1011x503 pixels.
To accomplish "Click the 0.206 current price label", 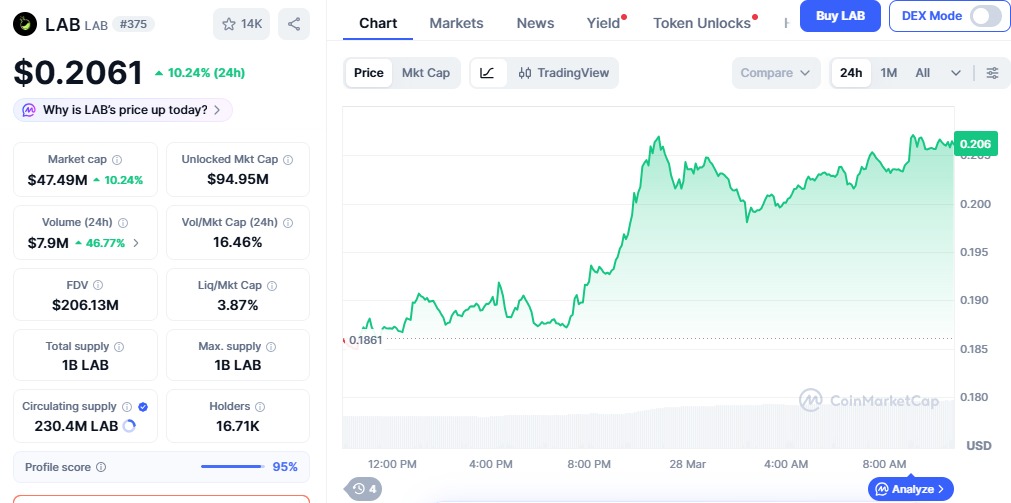I will tap(976, 143).
